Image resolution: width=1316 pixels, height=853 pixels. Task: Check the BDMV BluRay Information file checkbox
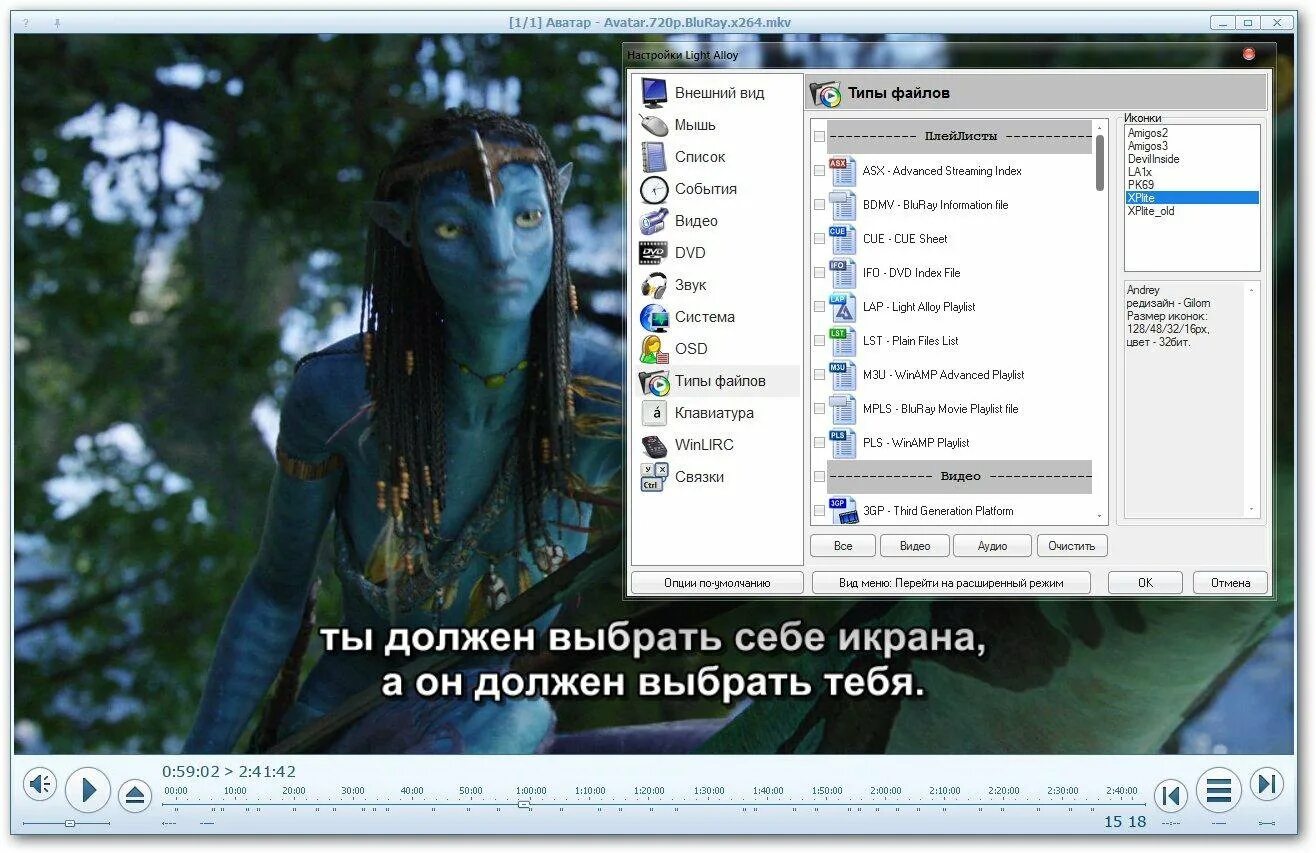[x=820, y=205]
